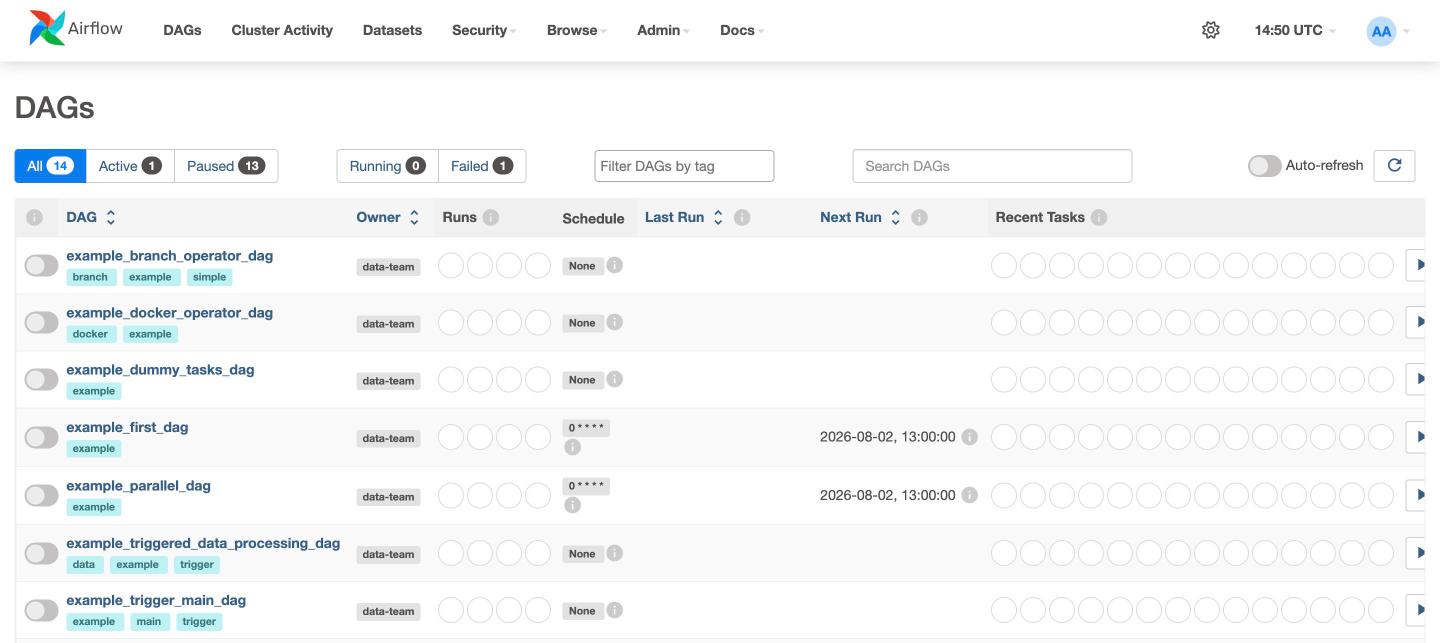Screen dimensions: 1440x643
Task: Enable example_trigger_main_dag toggle
Action: tap(41, 610)
